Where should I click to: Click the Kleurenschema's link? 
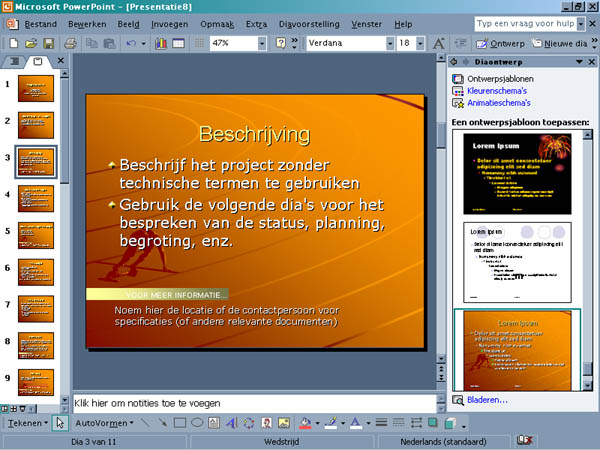pos(498,89)
